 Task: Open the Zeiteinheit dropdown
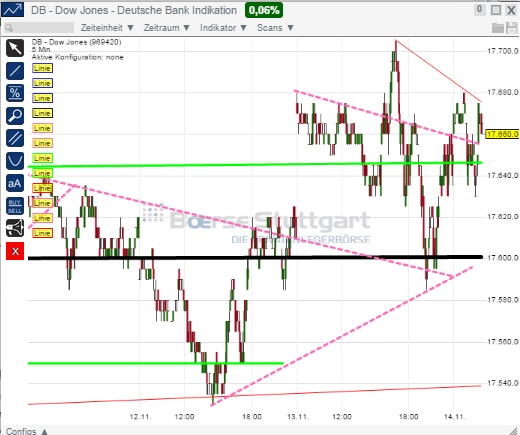pos(107,28)
